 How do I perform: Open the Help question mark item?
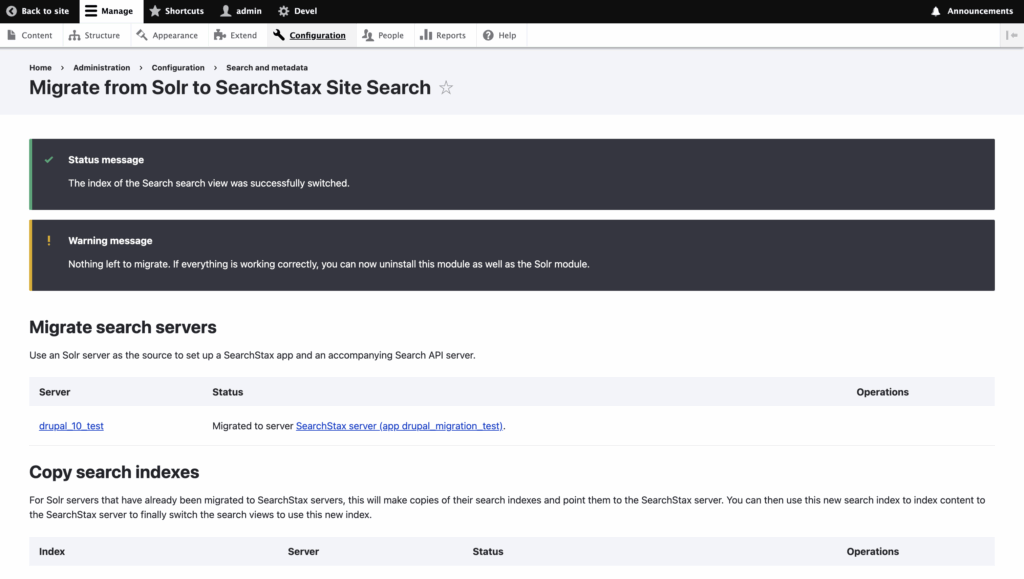pyautogui.click(x=500, y=35)
